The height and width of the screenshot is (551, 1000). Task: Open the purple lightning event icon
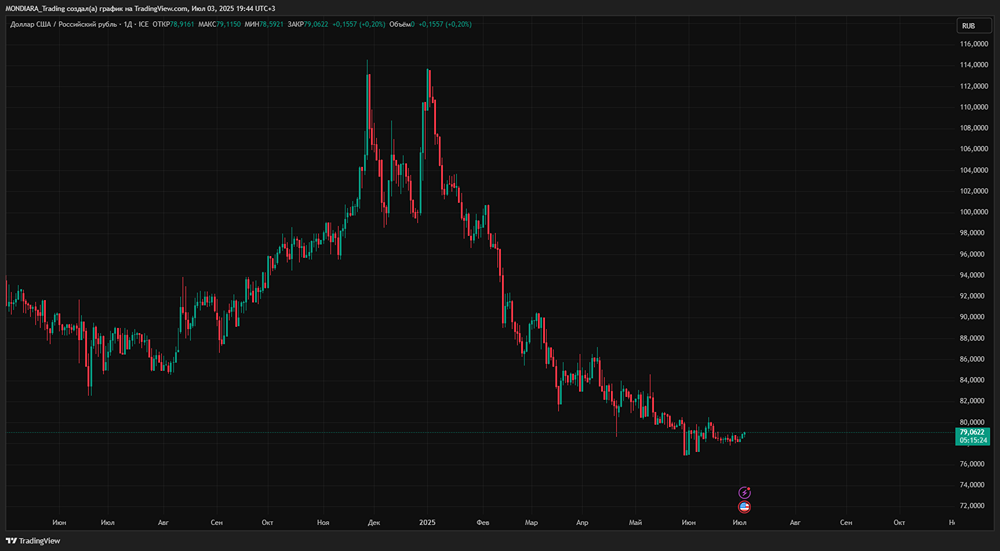click(744, 492)
